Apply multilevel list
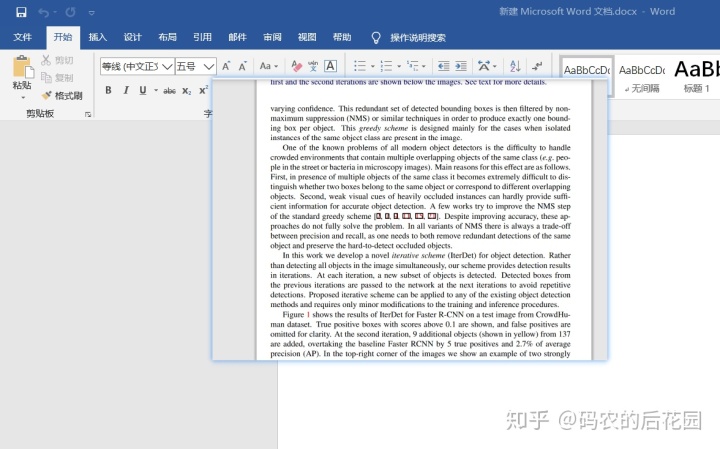The image size is (720, 449). point(413,66)
